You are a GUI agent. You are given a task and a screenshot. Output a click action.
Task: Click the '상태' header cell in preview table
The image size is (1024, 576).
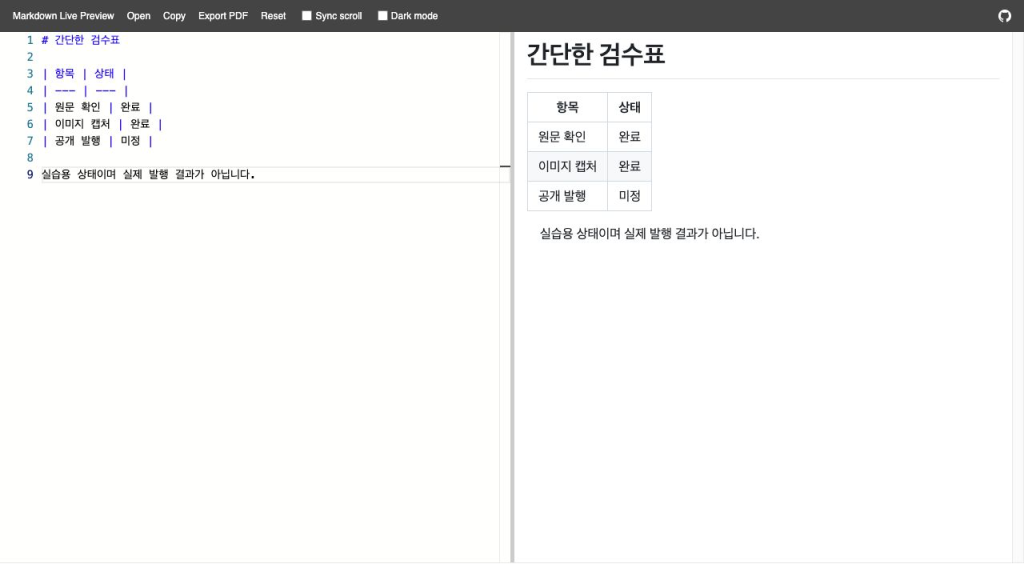[630, 107]
